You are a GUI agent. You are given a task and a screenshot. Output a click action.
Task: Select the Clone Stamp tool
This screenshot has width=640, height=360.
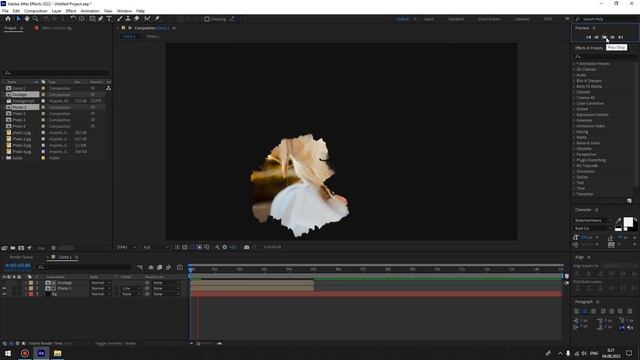(x=128, y=19)
